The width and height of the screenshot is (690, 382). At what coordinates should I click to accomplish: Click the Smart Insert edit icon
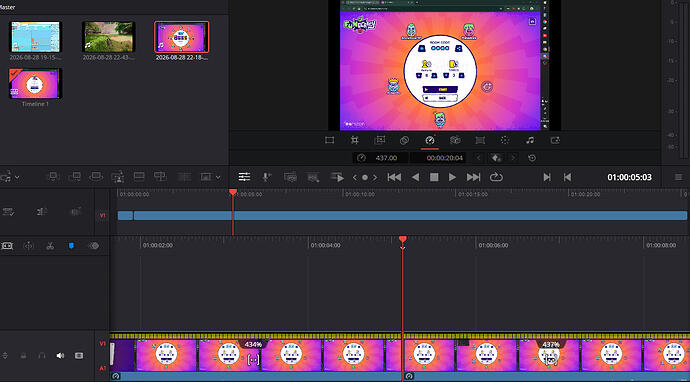pyautogui.click(x=52, y=177)
